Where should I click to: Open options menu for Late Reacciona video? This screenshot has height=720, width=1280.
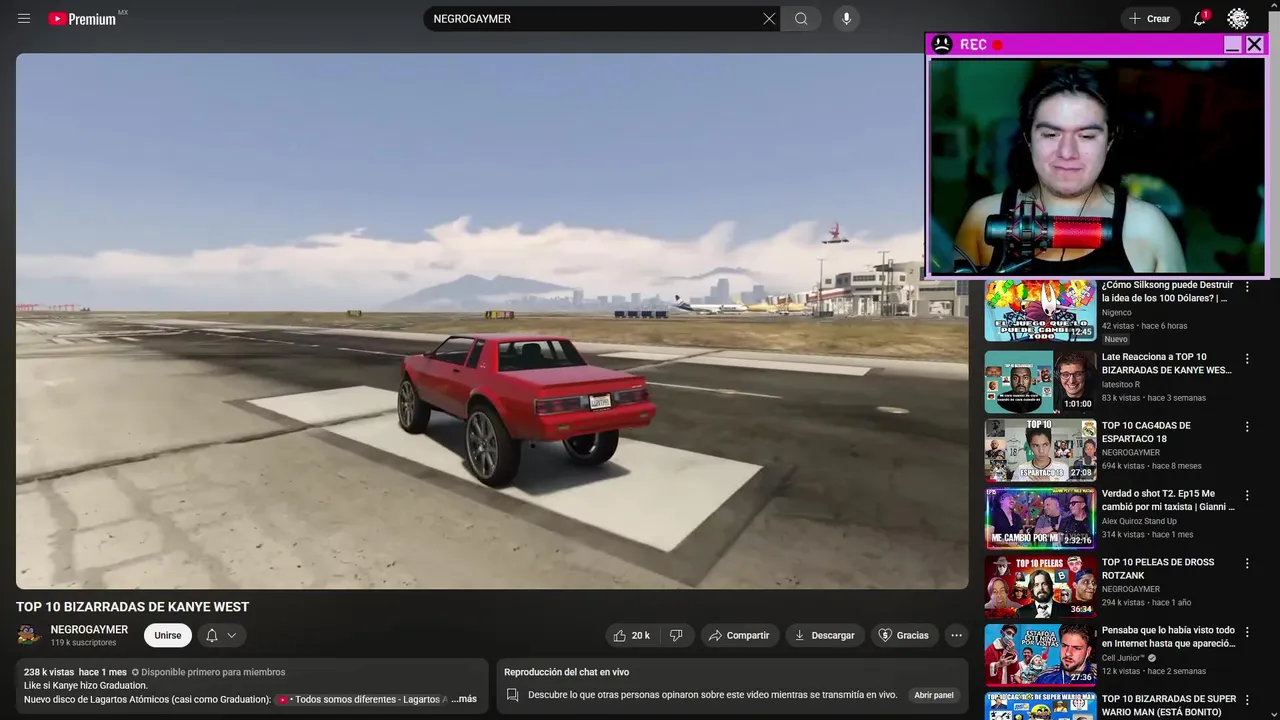click(1247, 358)
